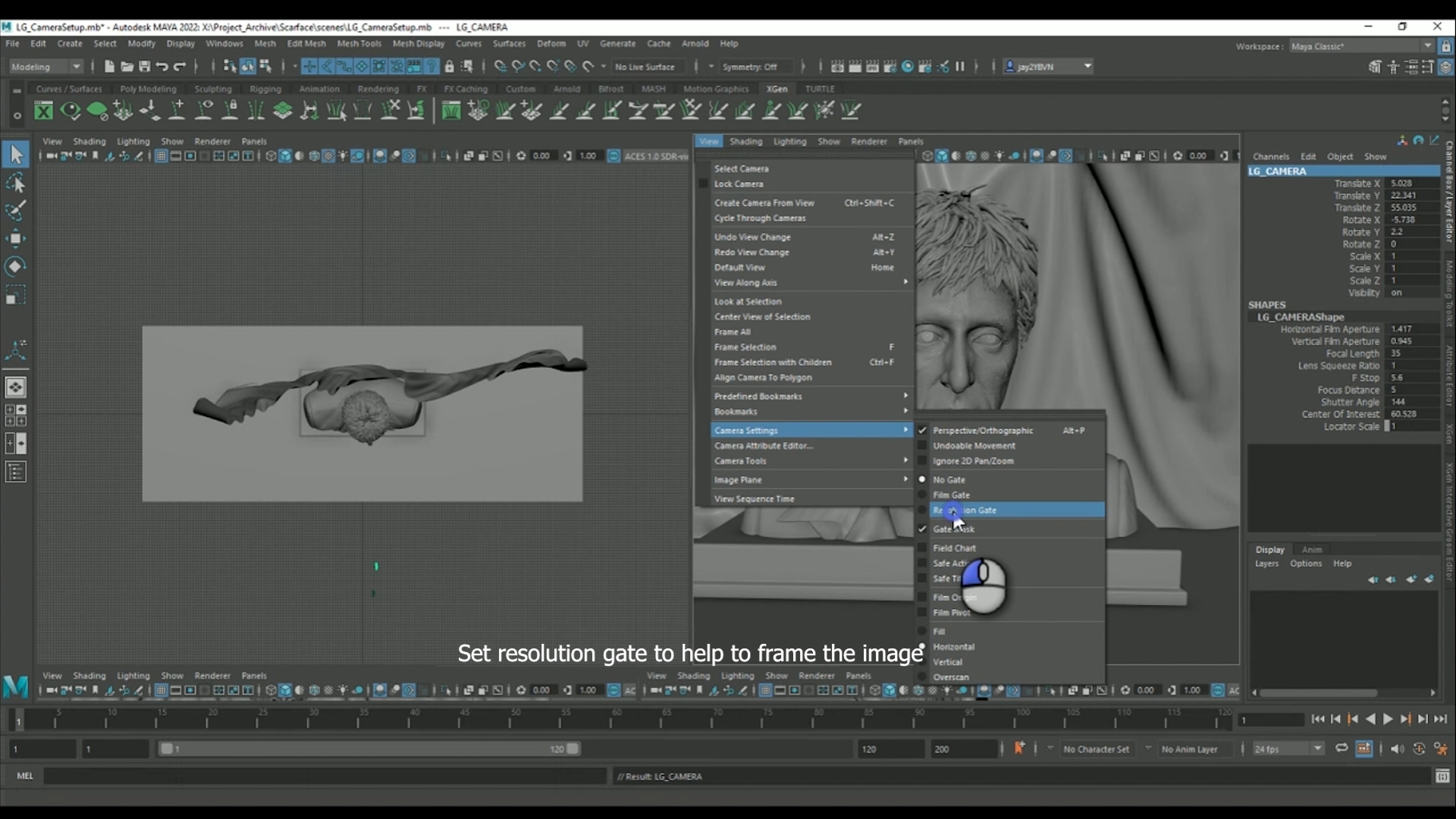
Task: Activate the Rotate tool in toolbox
Action: [16, 266]
